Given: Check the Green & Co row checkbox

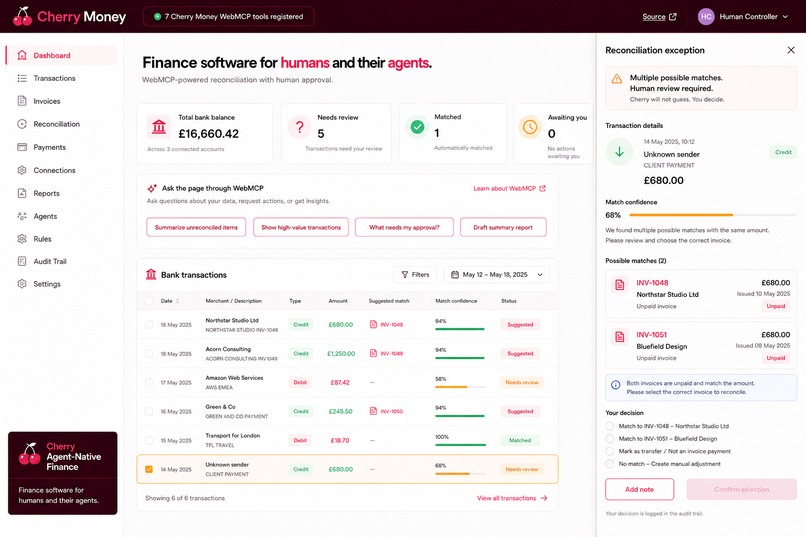Looking at the screenshot, I should tap(149, 411).
